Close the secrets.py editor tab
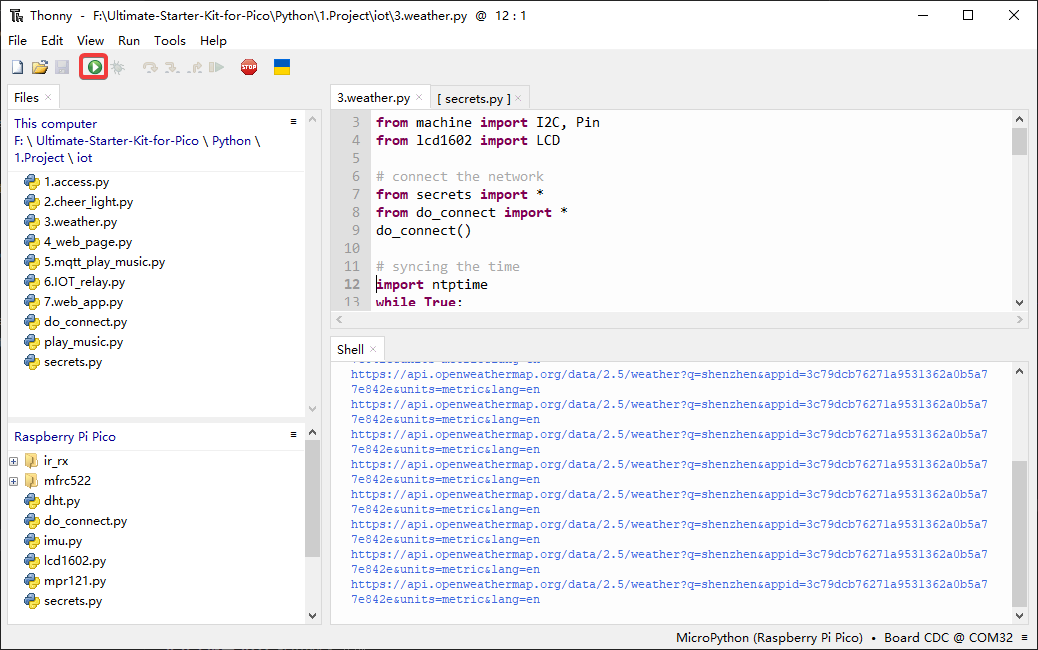The image size is (1038, 650). (x=518, y=98)
